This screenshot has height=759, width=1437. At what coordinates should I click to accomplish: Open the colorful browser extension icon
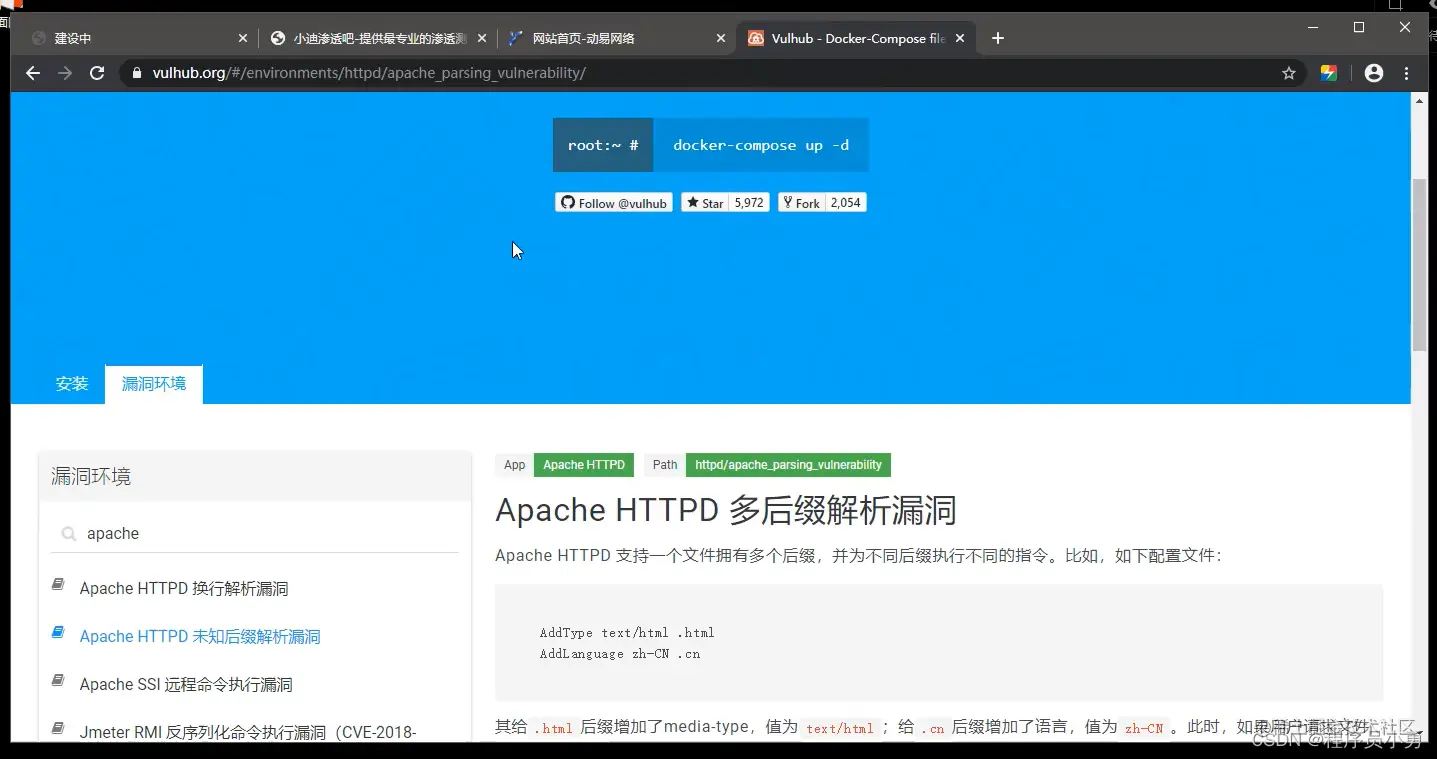click(1329, 73)
